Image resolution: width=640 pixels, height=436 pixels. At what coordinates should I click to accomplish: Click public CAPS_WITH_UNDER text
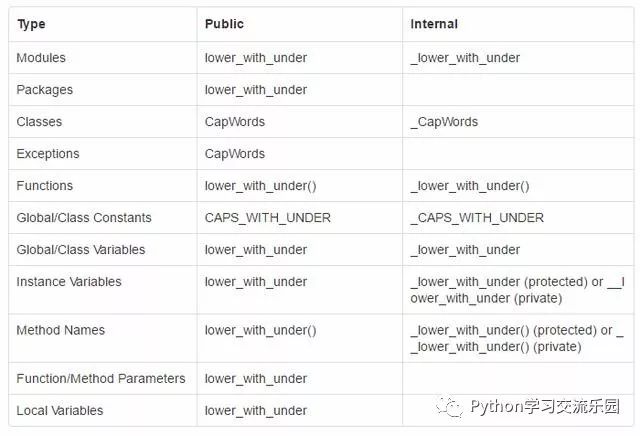[x=268, y=218]
